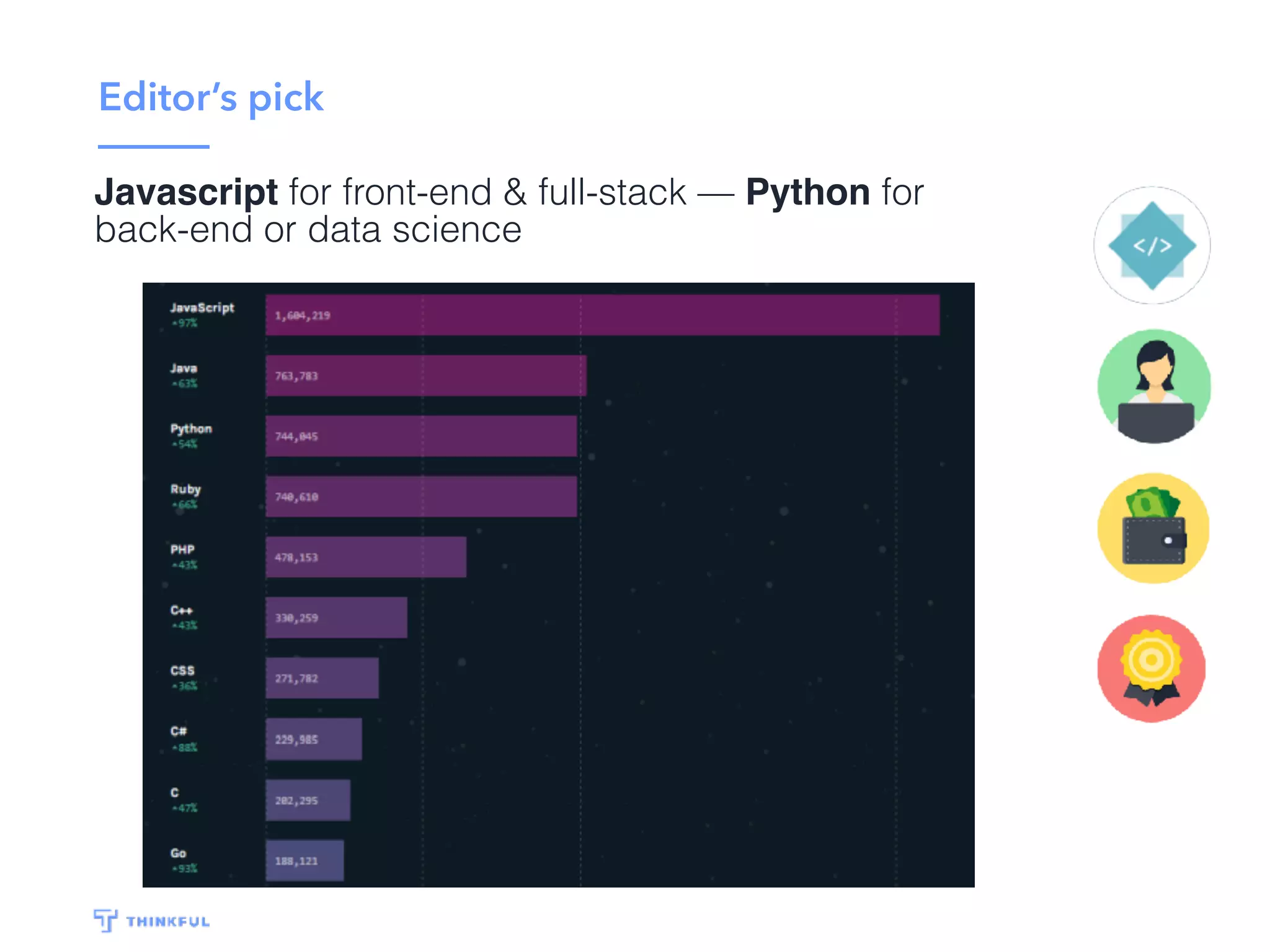
Task: Select the C# bar in chart
Action: tap(314, 739)
